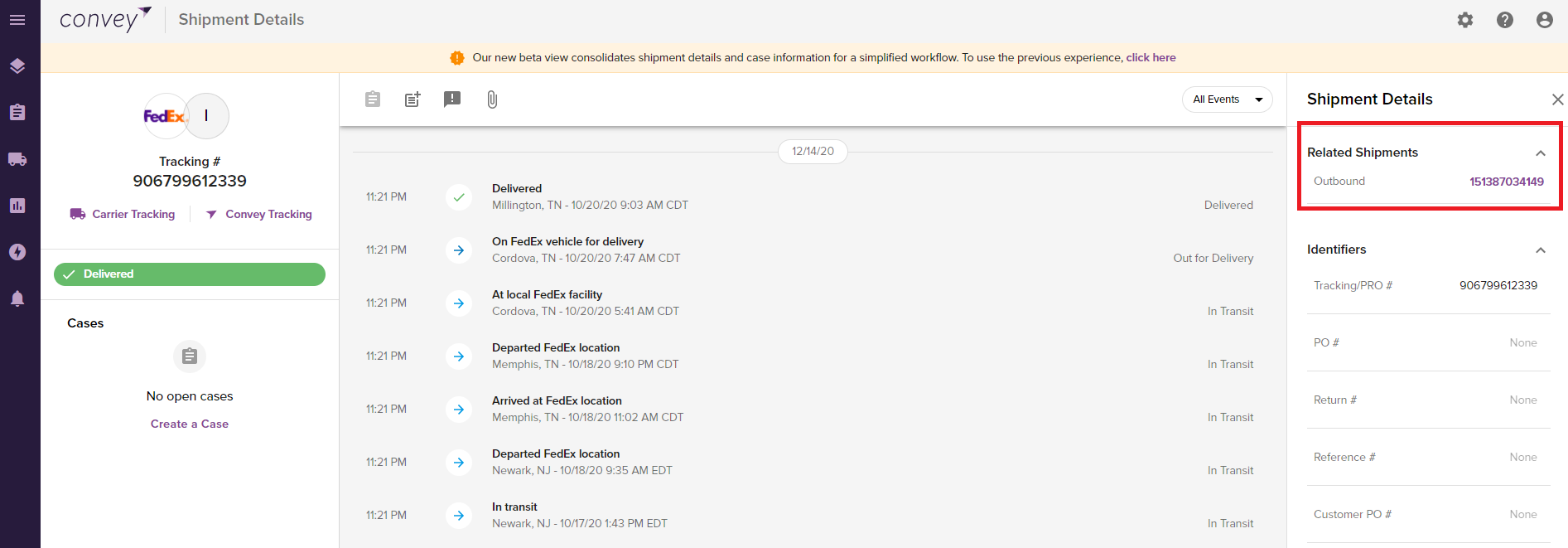
Task: Open the help question mark icon
Action: tap(1505, 20)
